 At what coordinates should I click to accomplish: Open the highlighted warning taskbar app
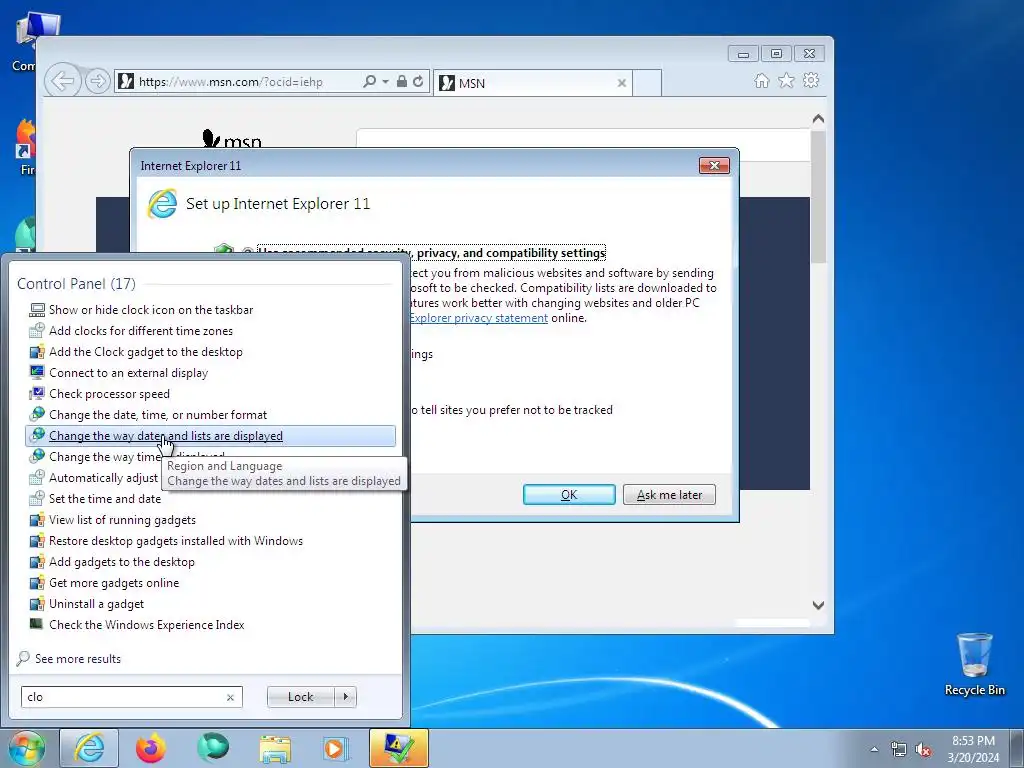coord(398,748)
